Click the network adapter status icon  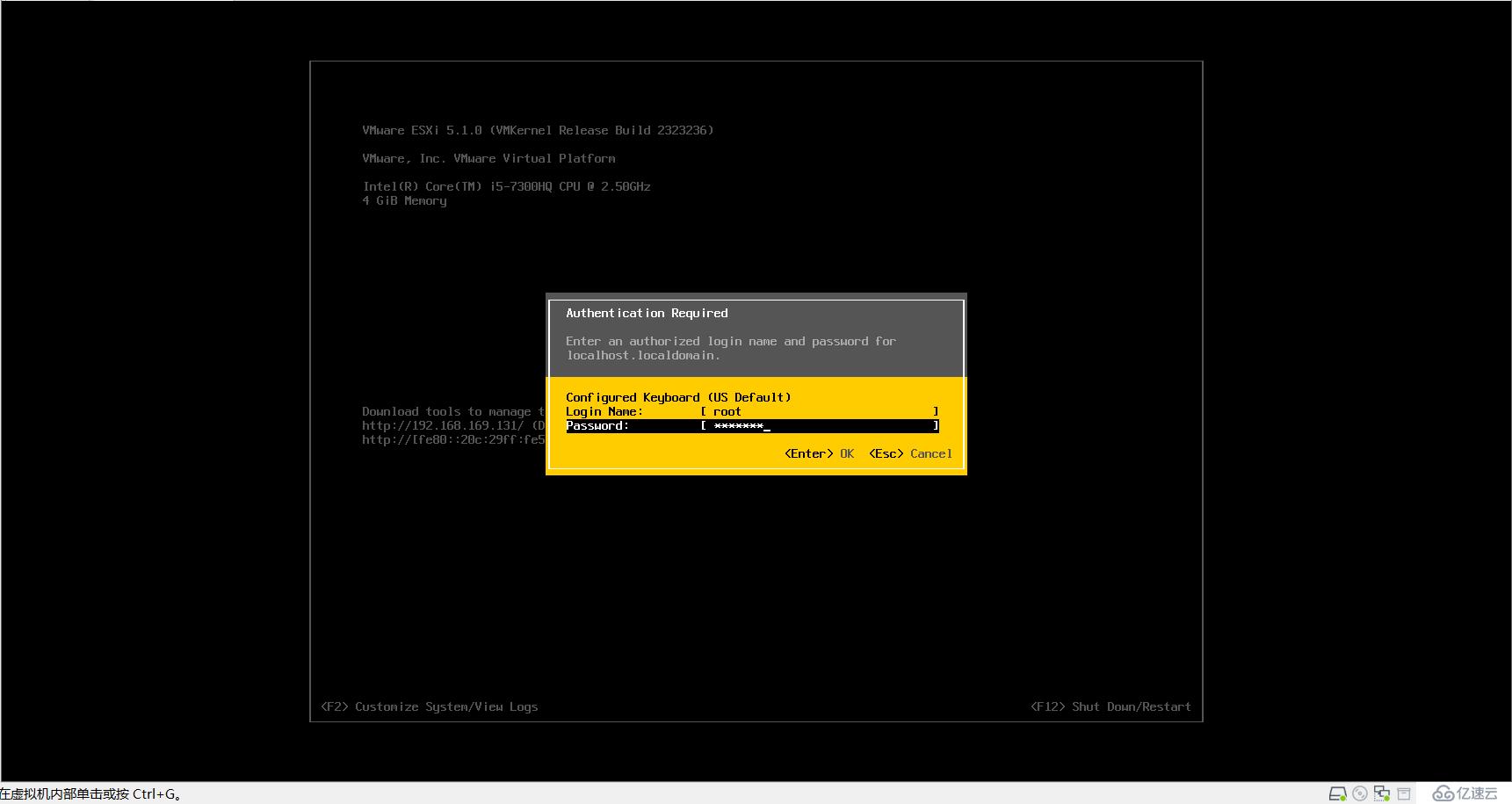coord(1382,793)
